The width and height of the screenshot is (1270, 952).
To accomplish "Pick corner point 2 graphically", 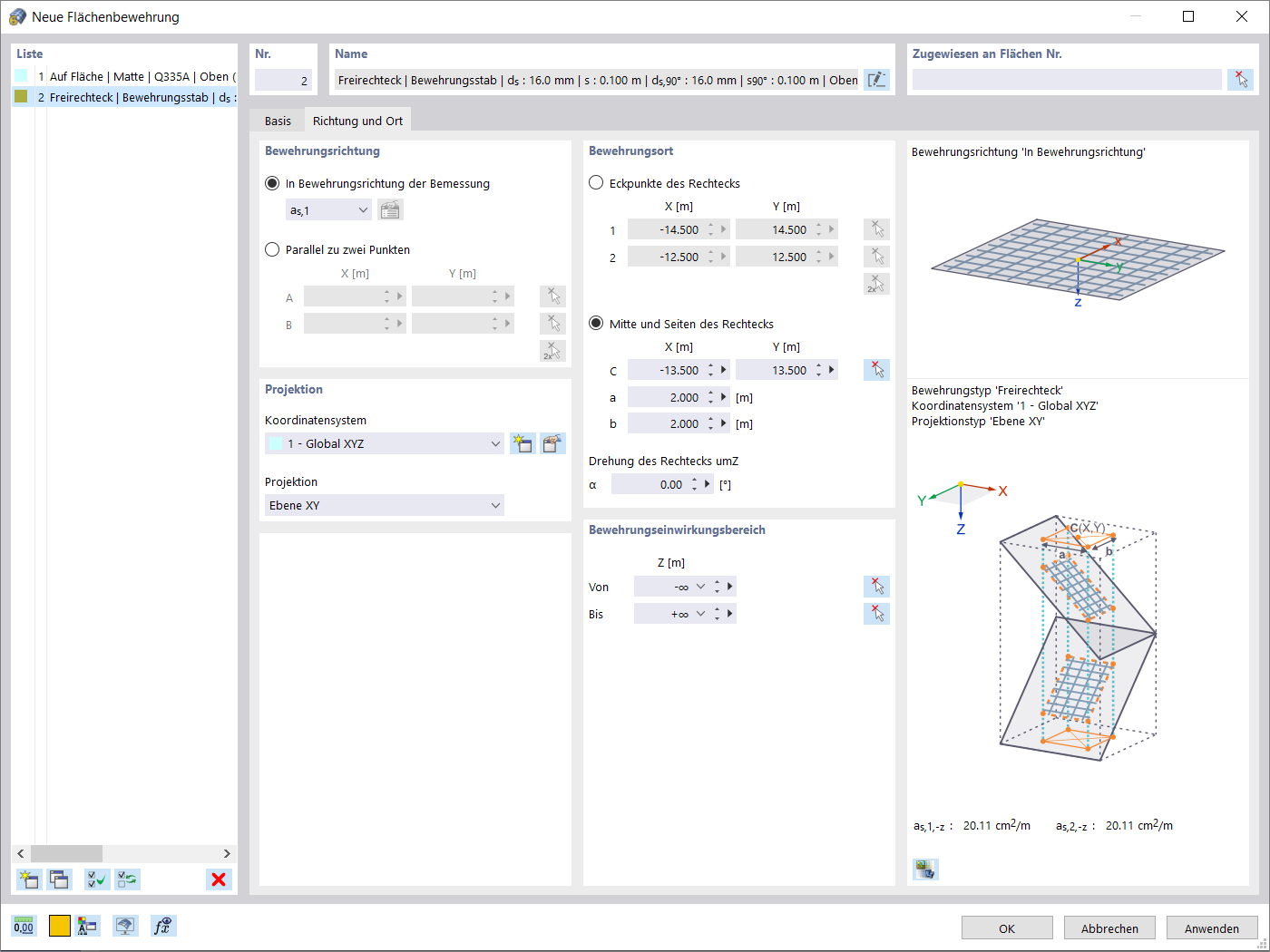I will click(x=876, y=257).
